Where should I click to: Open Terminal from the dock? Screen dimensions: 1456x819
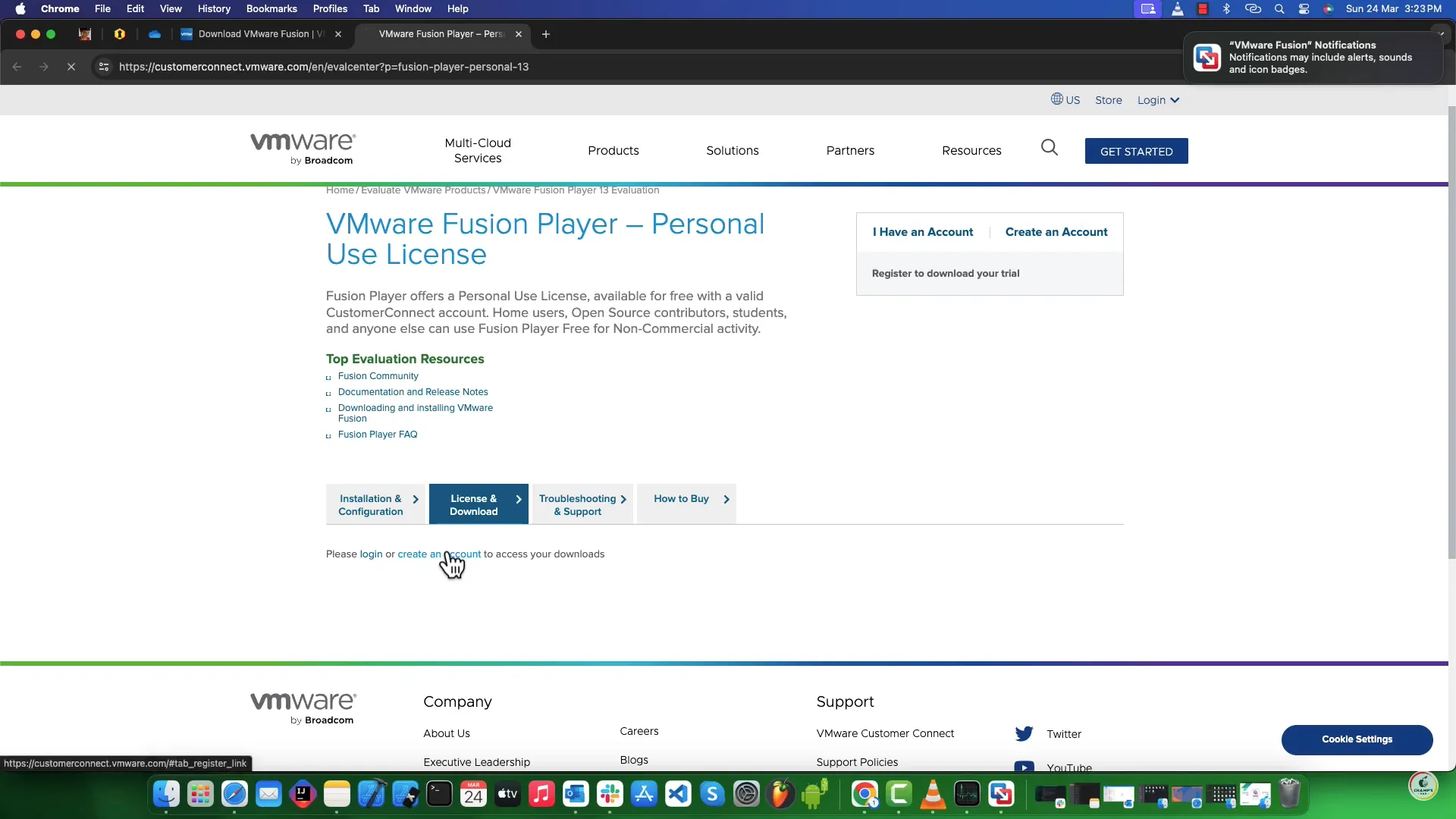click(439, 794)
